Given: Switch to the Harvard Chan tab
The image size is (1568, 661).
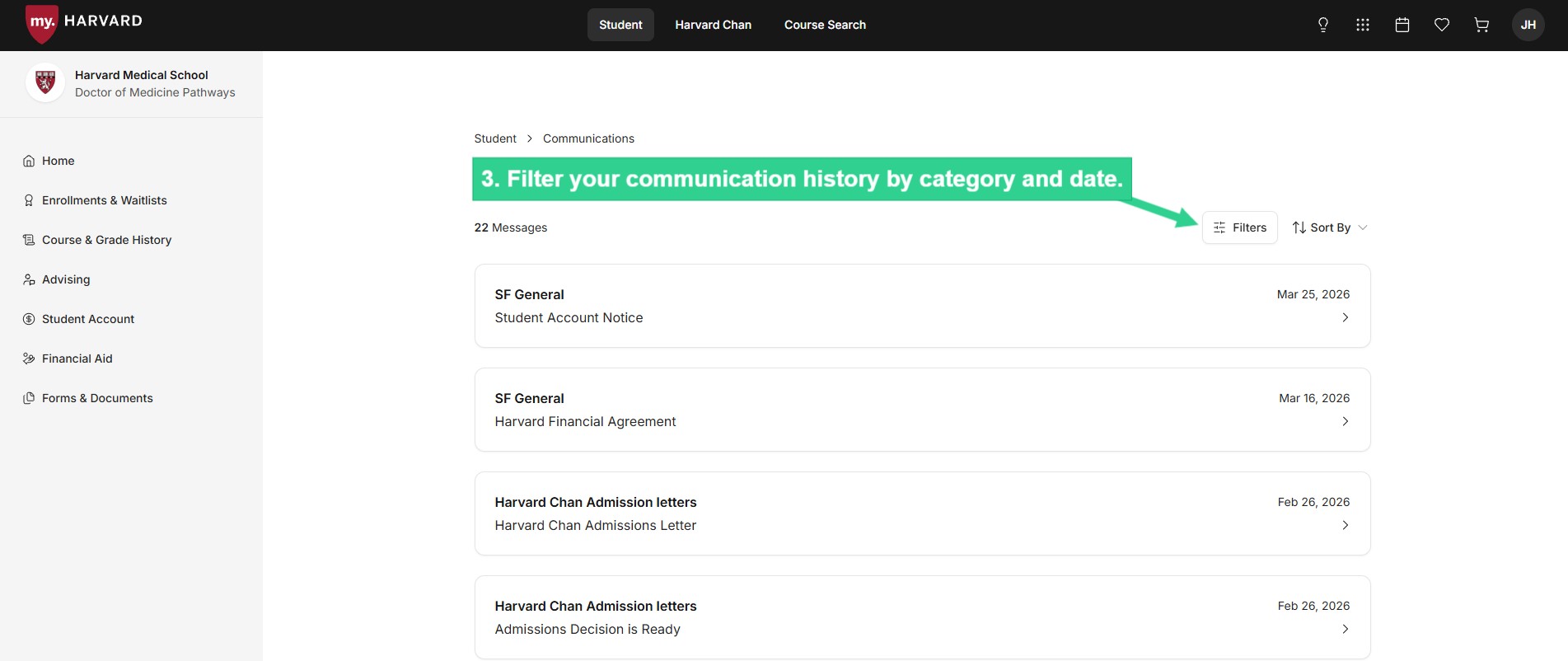Looking at the screenshot, I should coord(714,25).
